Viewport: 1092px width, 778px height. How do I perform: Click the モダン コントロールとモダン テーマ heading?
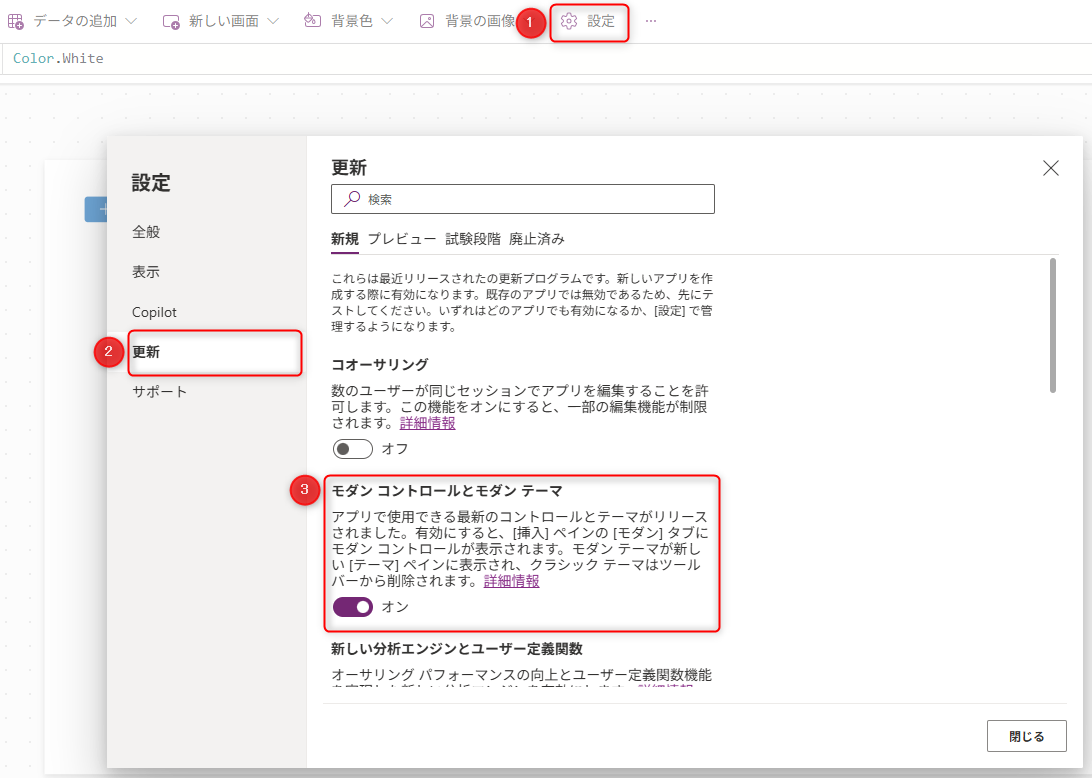[446, 491]
